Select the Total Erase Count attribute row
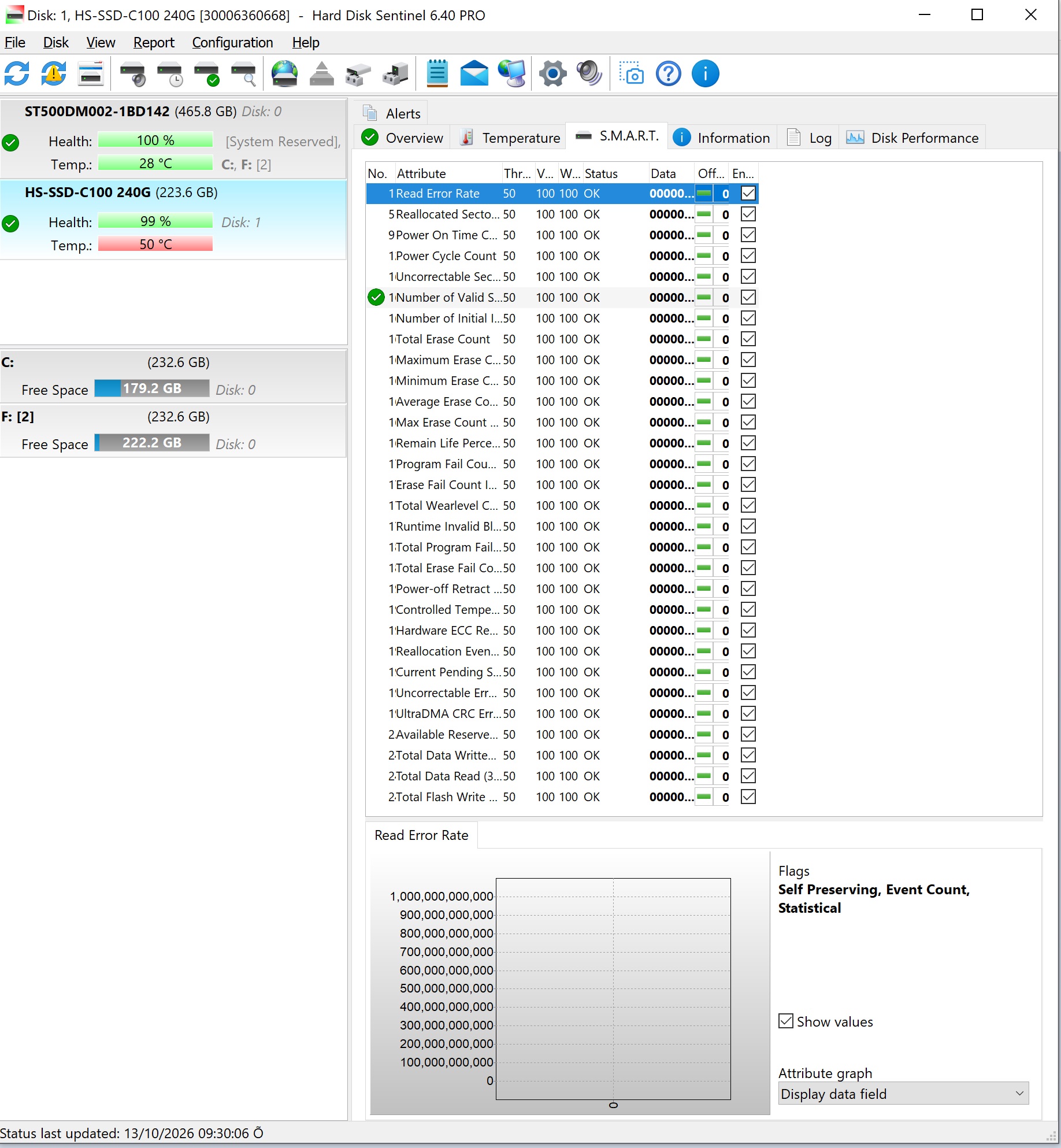1061x1148 pixels. (x=562, y=339)
